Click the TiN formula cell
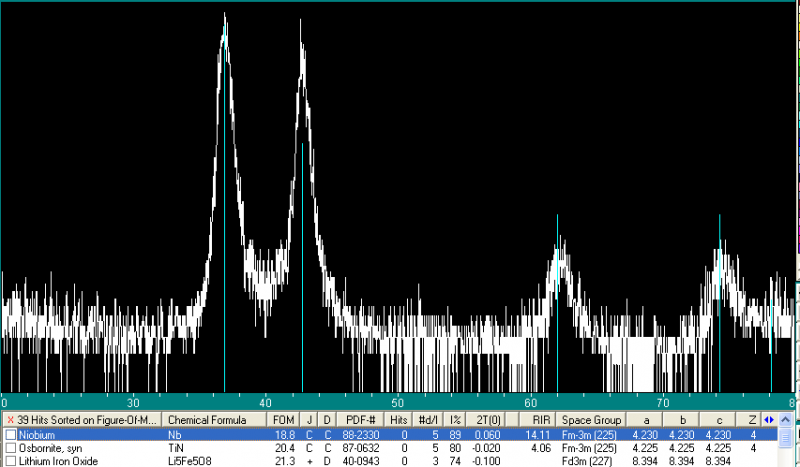This screenshot has width=800, height=467. point(176,448)
